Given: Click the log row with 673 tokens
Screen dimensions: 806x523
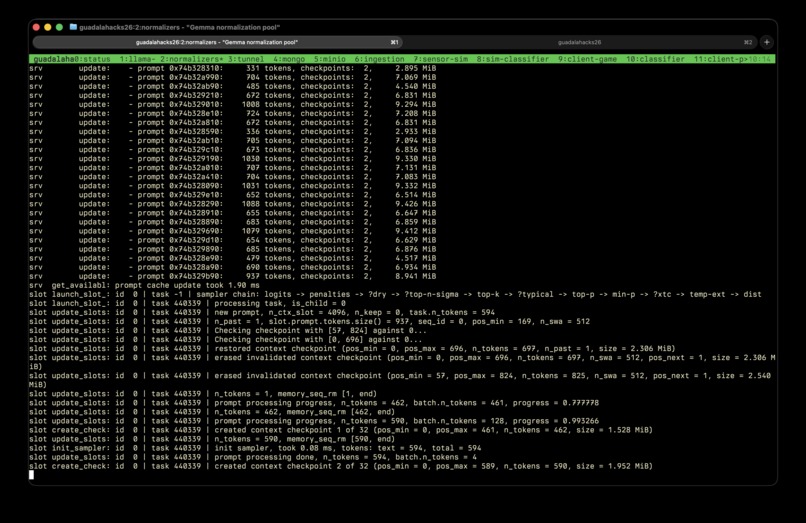Looking at the screenshot, I should coord(232,150).
